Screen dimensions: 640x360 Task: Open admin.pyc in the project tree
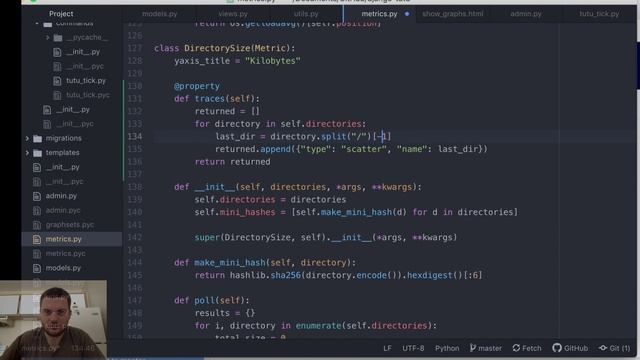pos(63,210)
